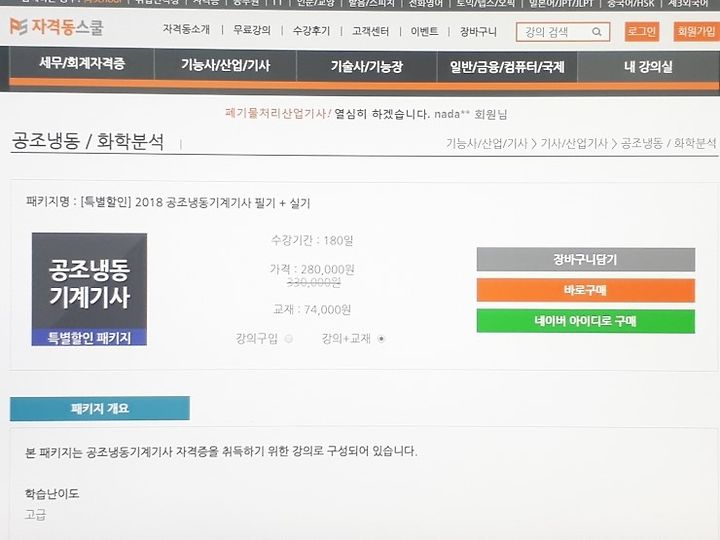Click the orange 바로구매 buy-now button
This screenshot has height=540, width=720.
click(x=585, y=290)
